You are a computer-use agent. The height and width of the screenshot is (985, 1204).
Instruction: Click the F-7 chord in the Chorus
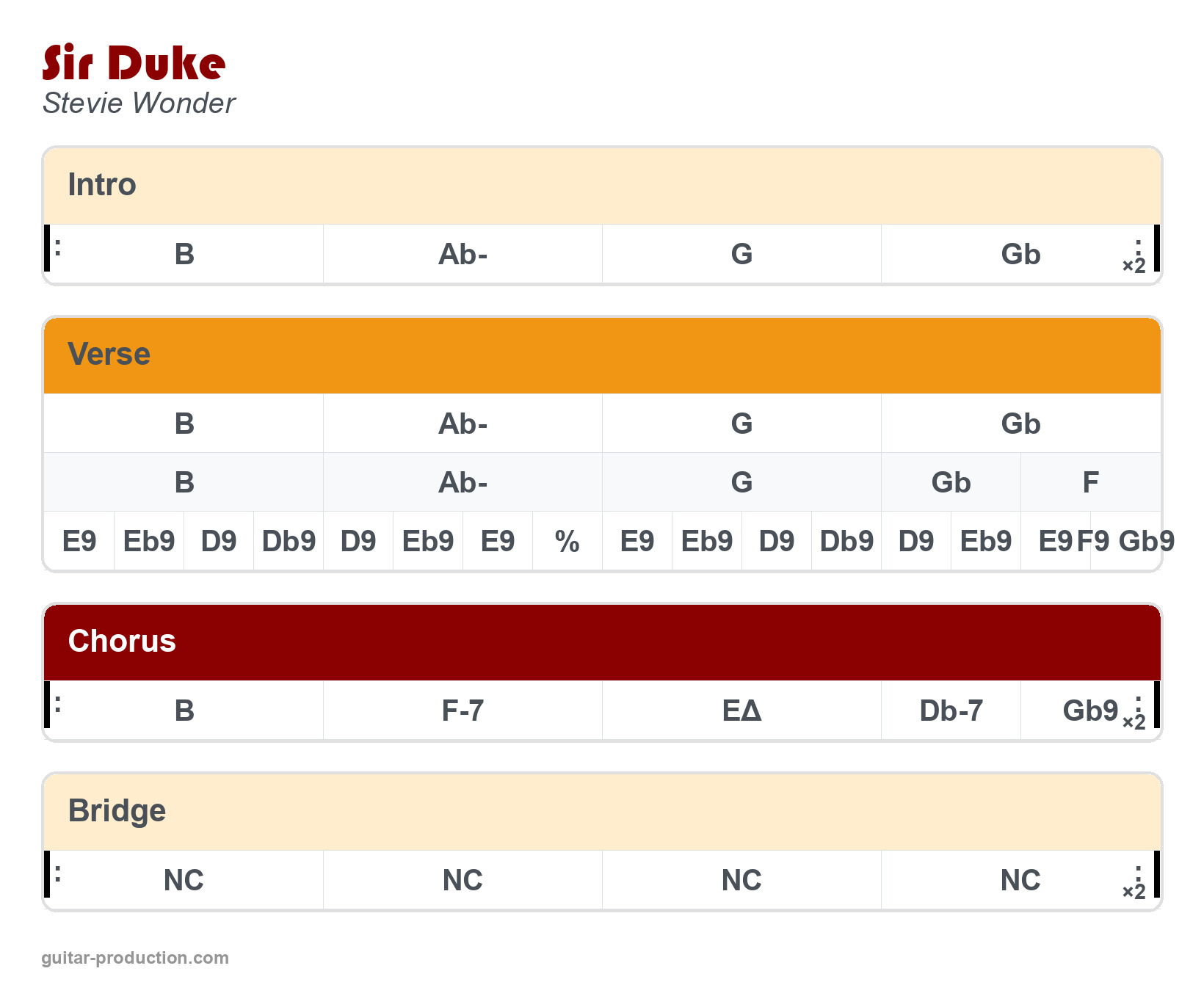(463, 711)
